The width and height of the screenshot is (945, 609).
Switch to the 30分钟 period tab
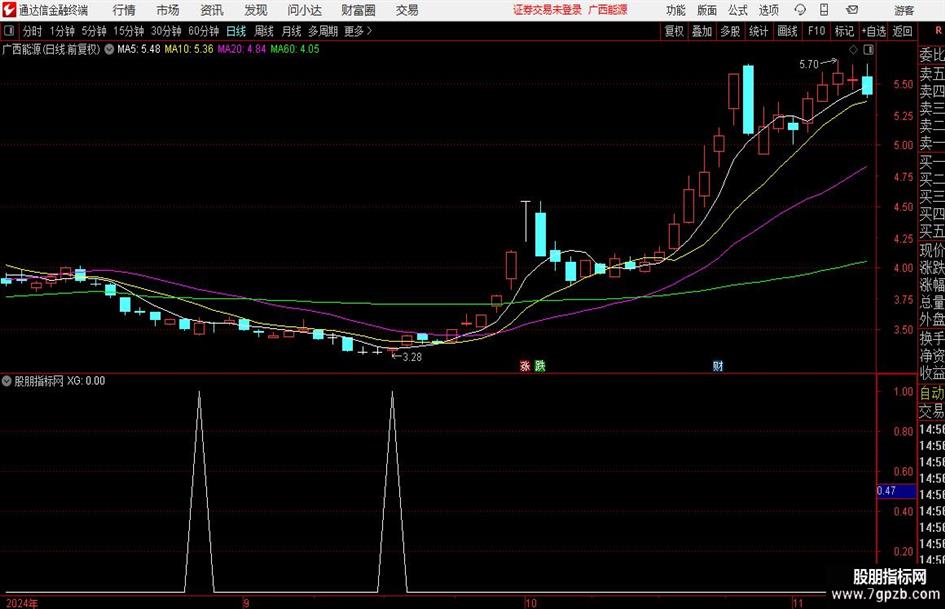[166, 31]
